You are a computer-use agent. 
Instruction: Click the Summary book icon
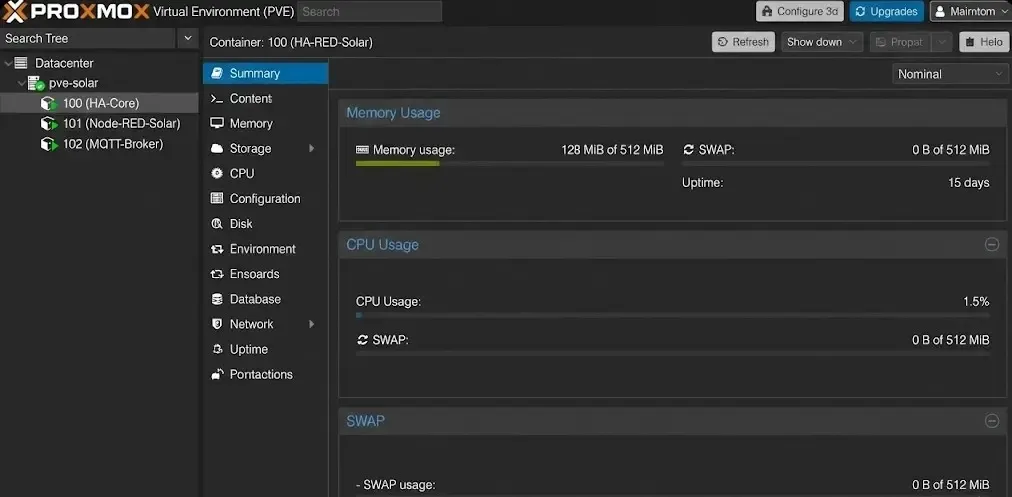tap(218, 73)
